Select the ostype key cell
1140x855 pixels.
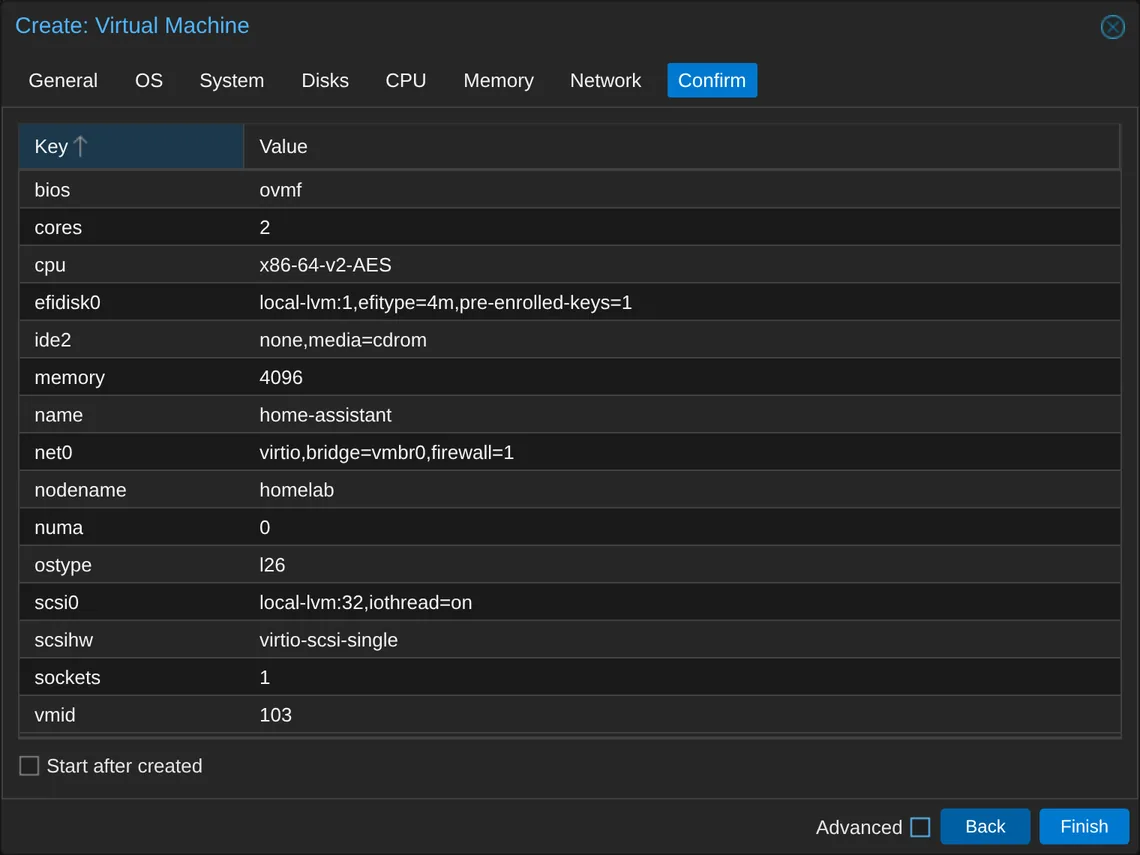click(x=131, y=565)
